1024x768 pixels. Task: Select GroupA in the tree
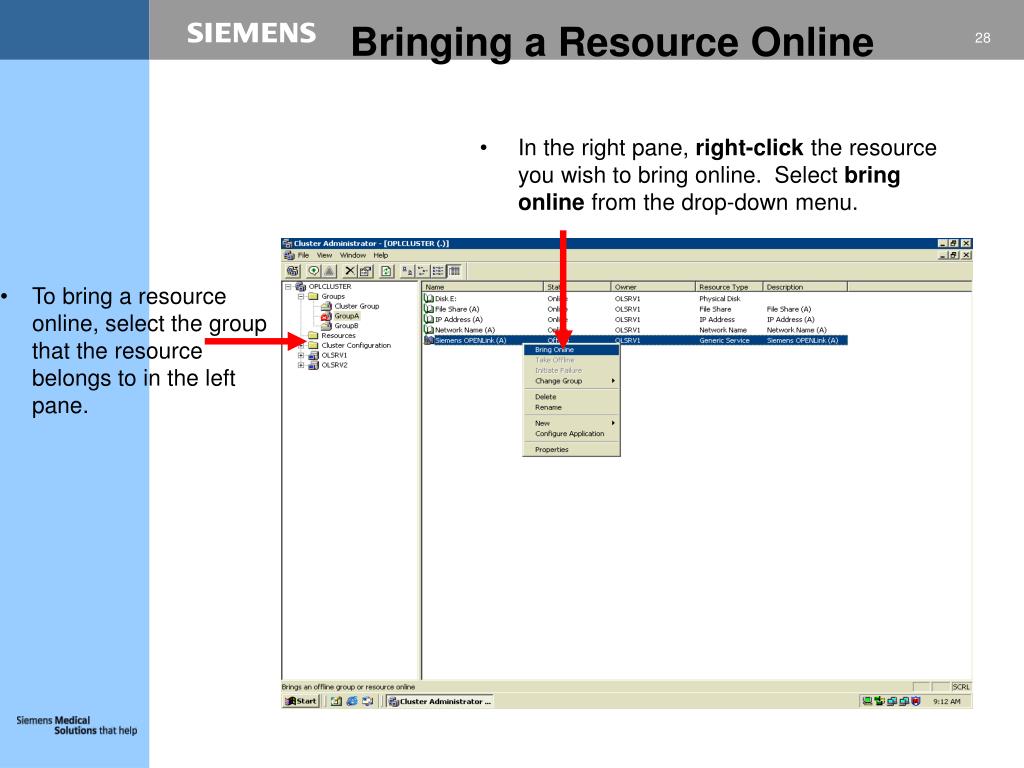point(347,316)
